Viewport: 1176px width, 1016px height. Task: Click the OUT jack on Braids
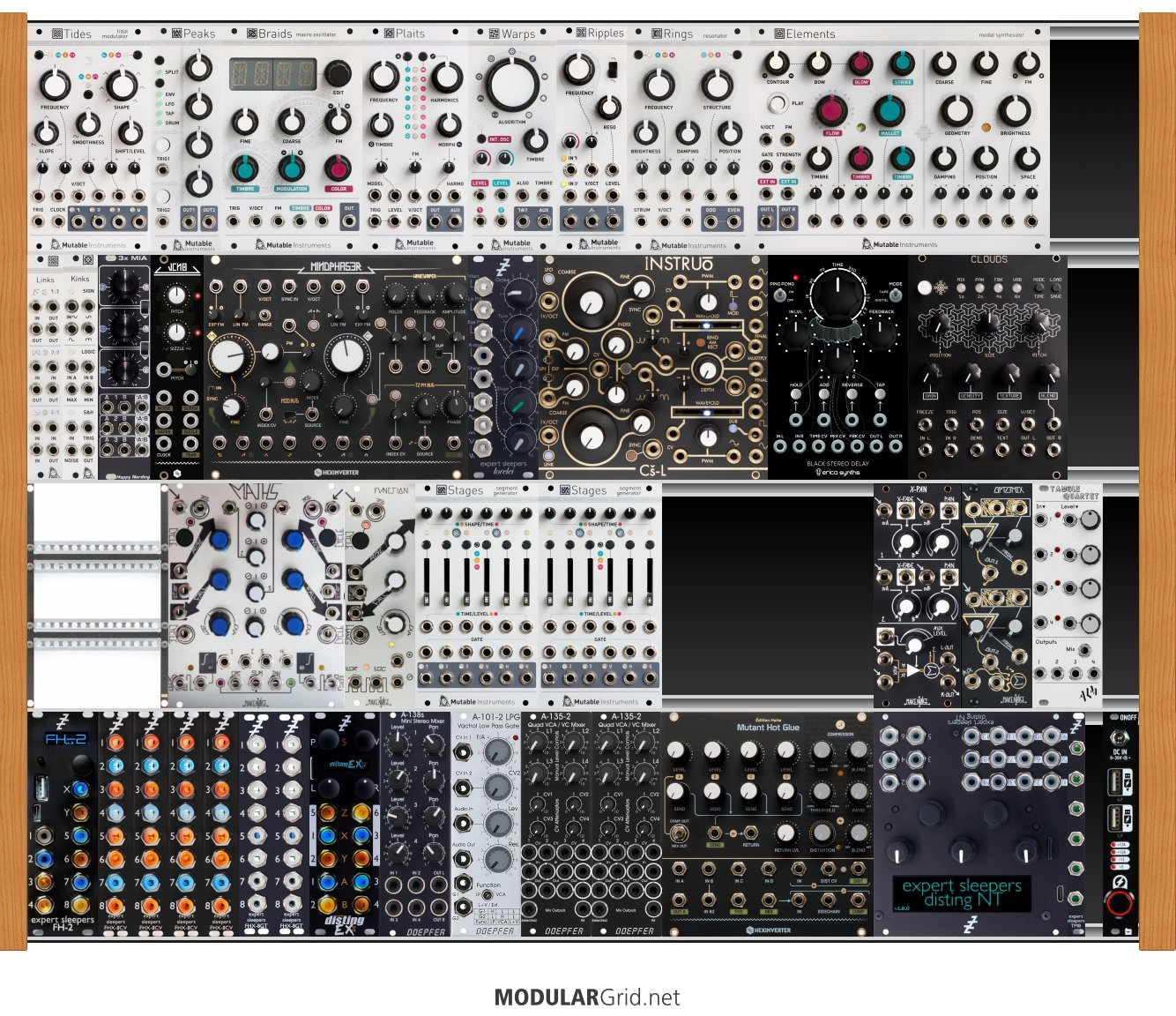point(349,220)
